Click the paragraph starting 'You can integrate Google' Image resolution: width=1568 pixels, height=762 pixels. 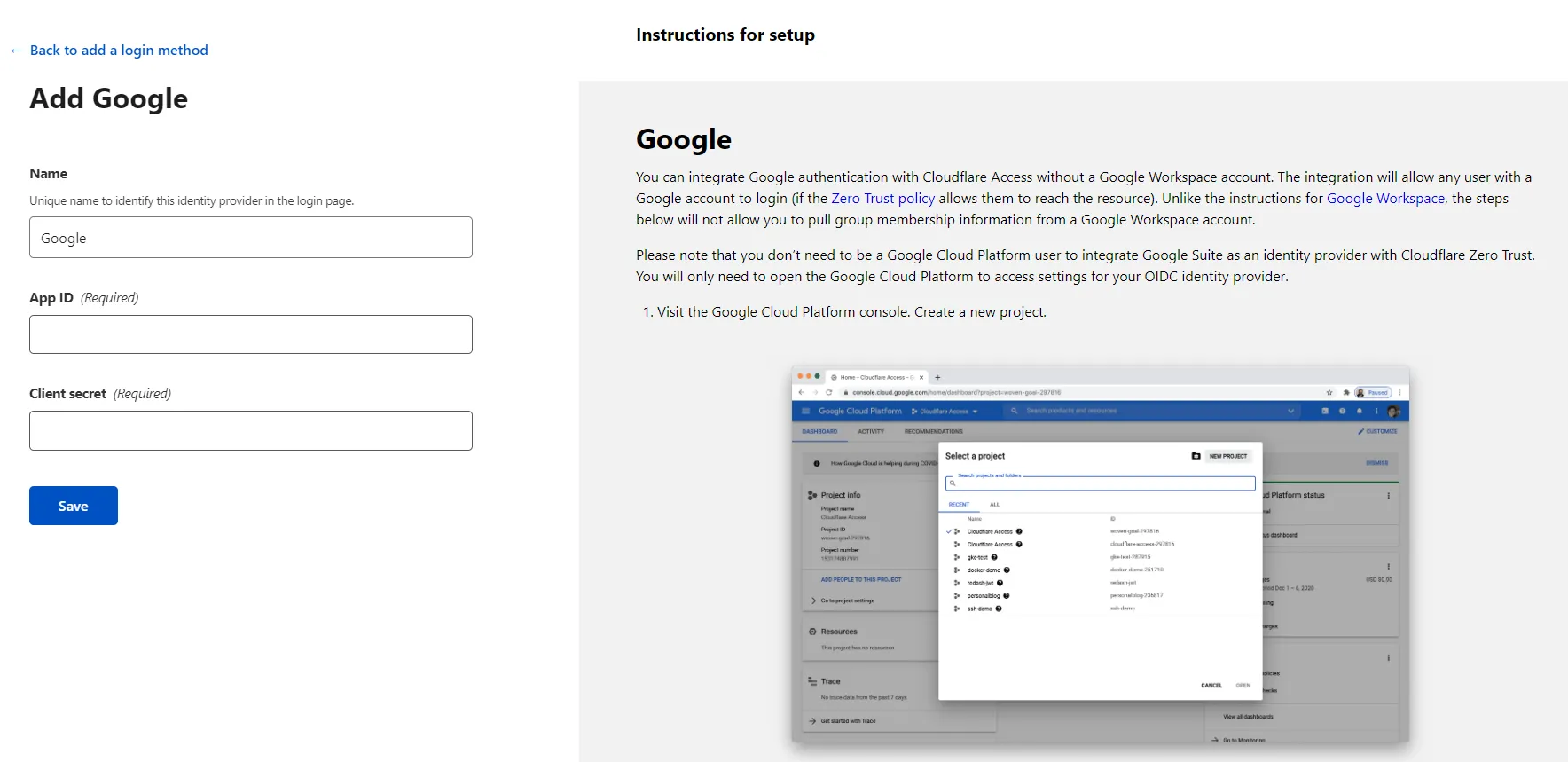pos(1084,199)
